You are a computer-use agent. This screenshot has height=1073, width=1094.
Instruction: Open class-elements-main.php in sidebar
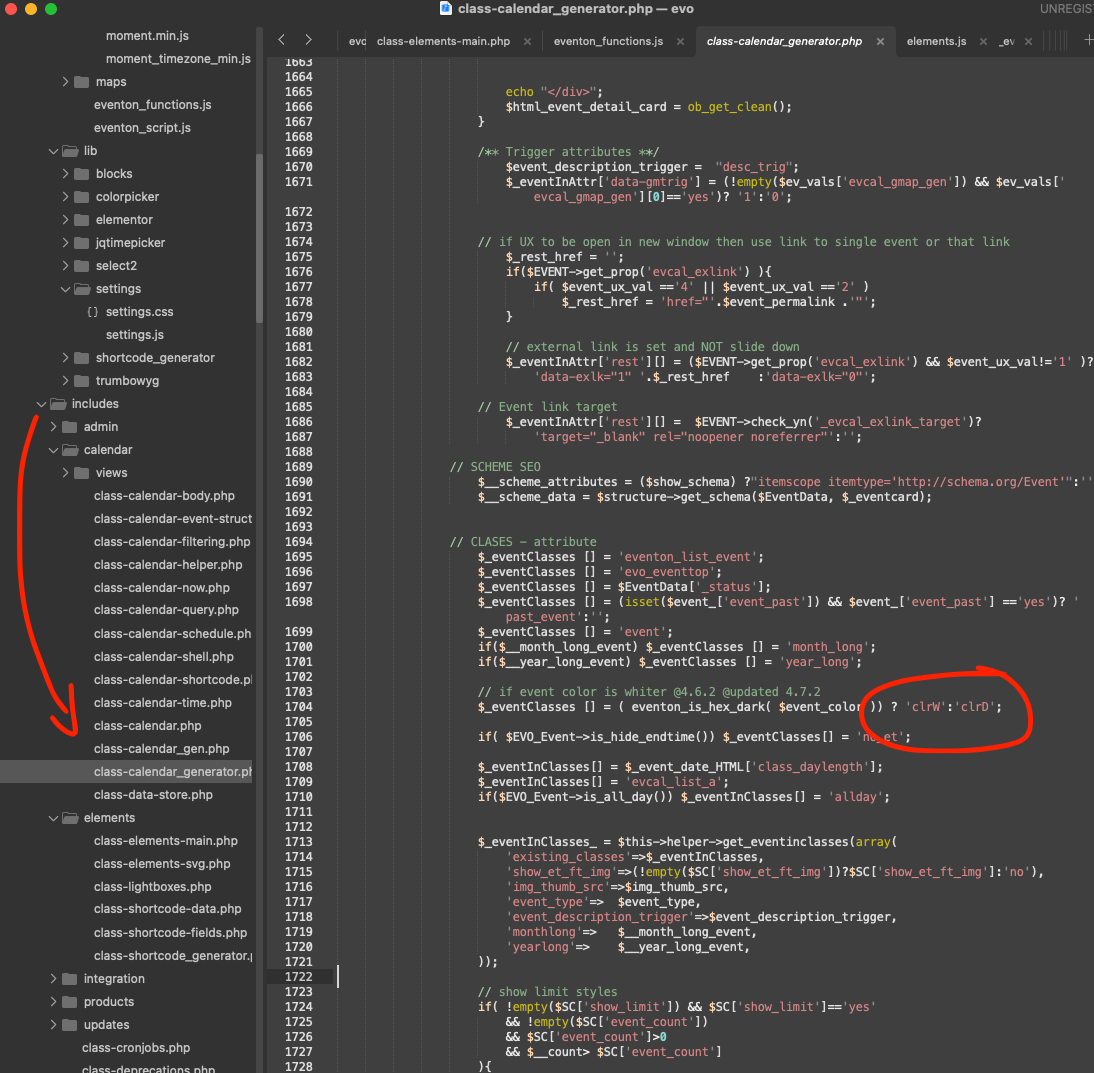pyautogui.click(x=165, y=841)
